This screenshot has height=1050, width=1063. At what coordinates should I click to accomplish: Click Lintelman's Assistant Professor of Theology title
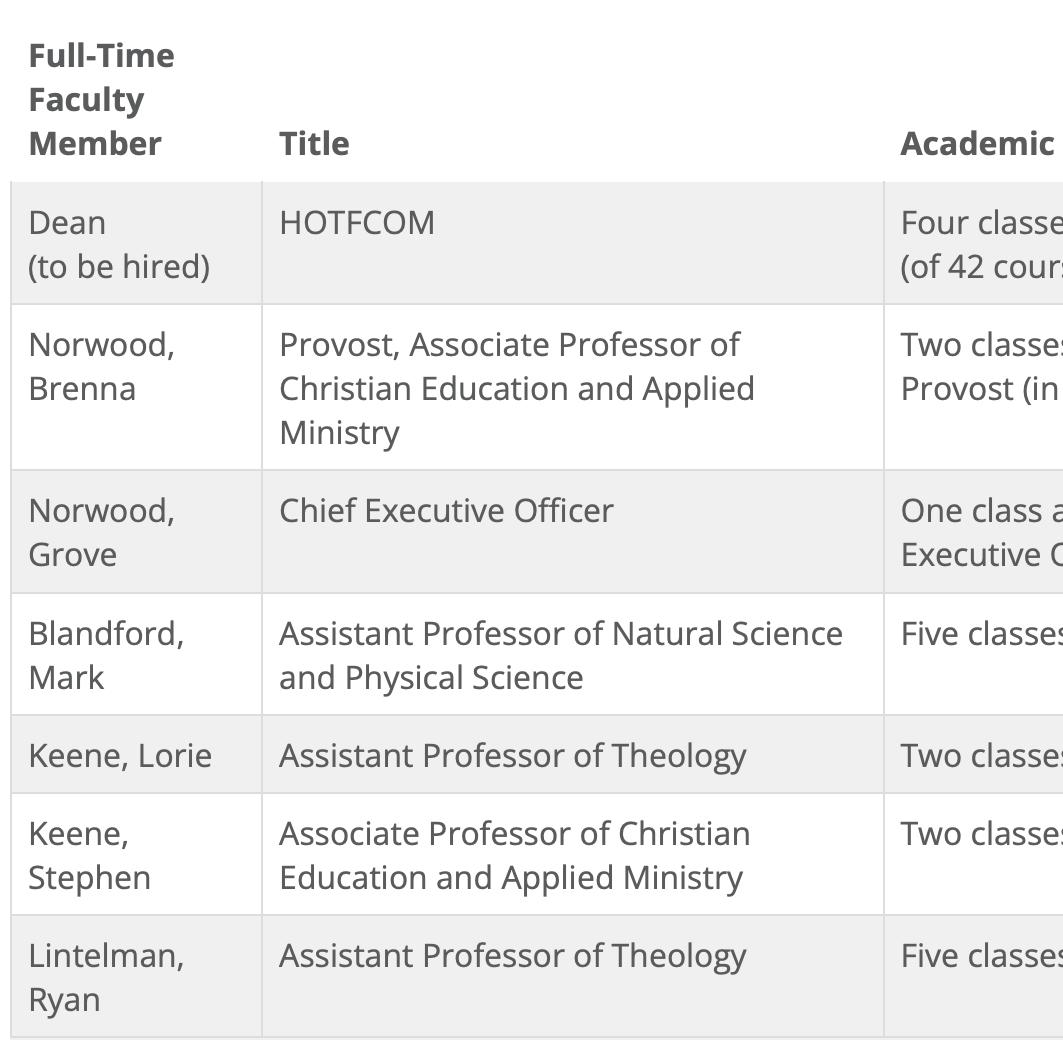tap(512, 956)
